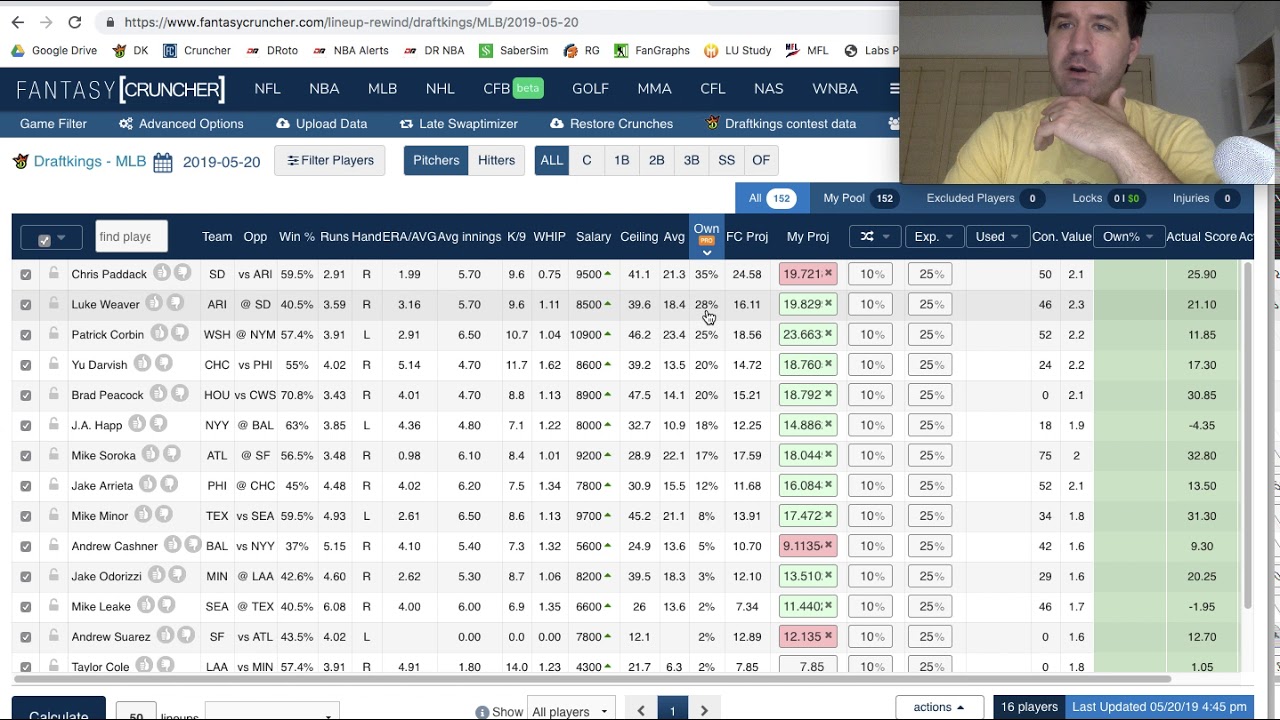Filter position by SS

coord(727,160)
